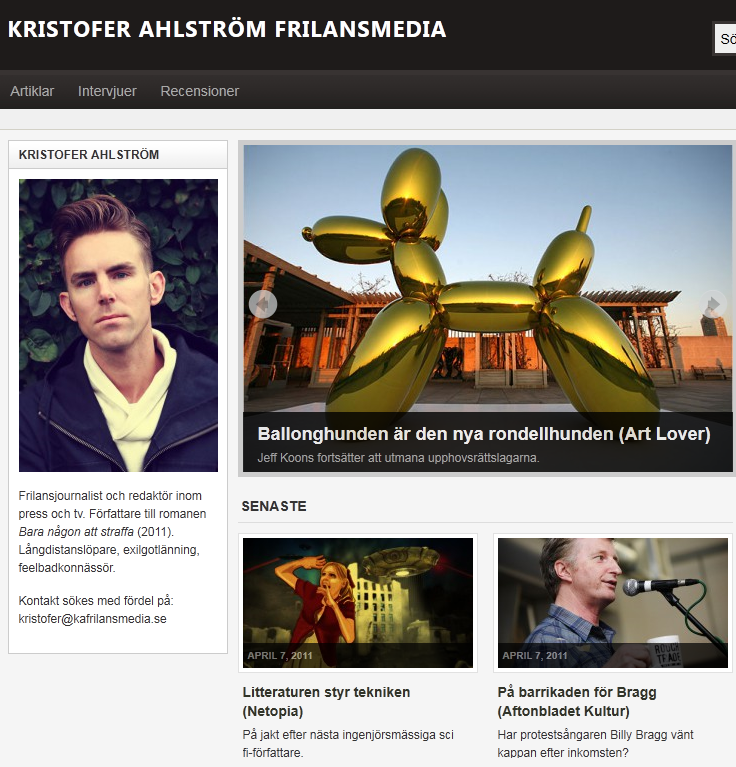Screen dimensions: 736x767
Task: Open the Artiklar menu item
Action: coord(32,91)
